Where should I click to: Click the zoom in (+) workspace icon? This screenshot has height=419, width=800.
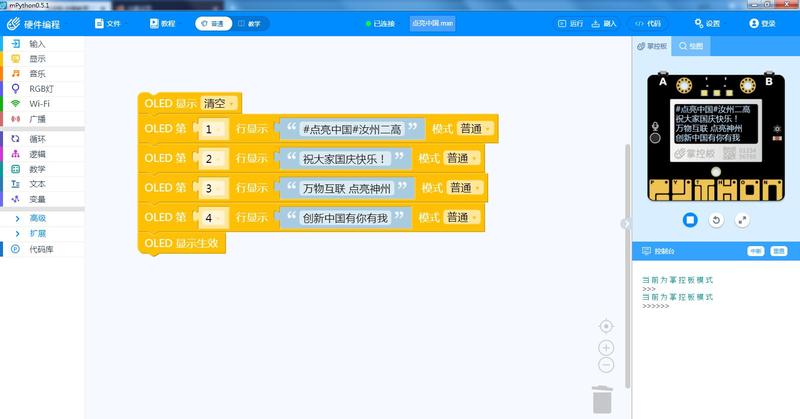(606, 347)
